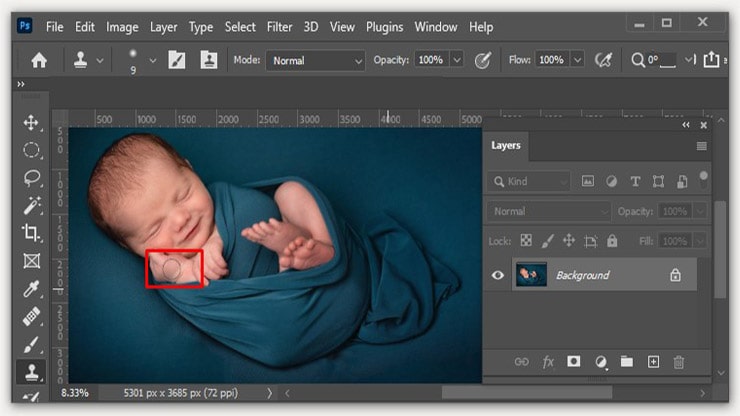
Task: Close the Layers panel
Action: pyautogui.click(x=704, y=125)
